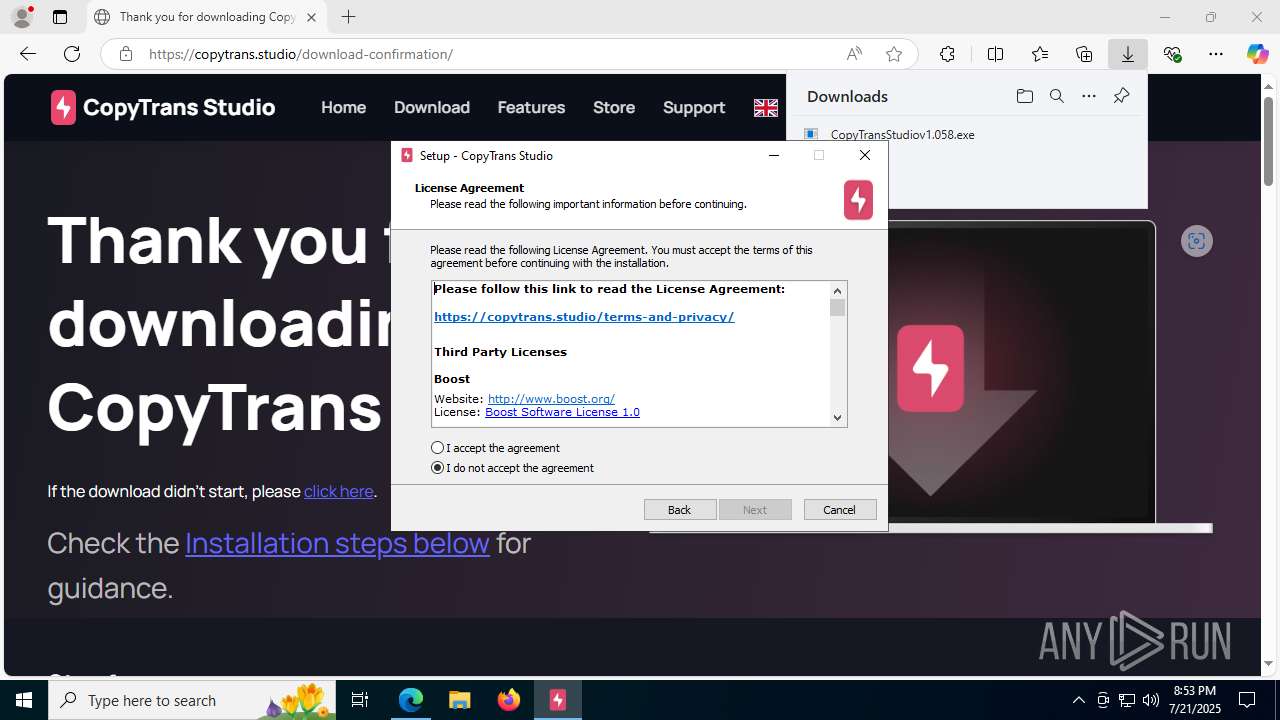Open Collections icon in toolbar
This screenshot has width=1280, height=720.
[x=1084, y=54]
